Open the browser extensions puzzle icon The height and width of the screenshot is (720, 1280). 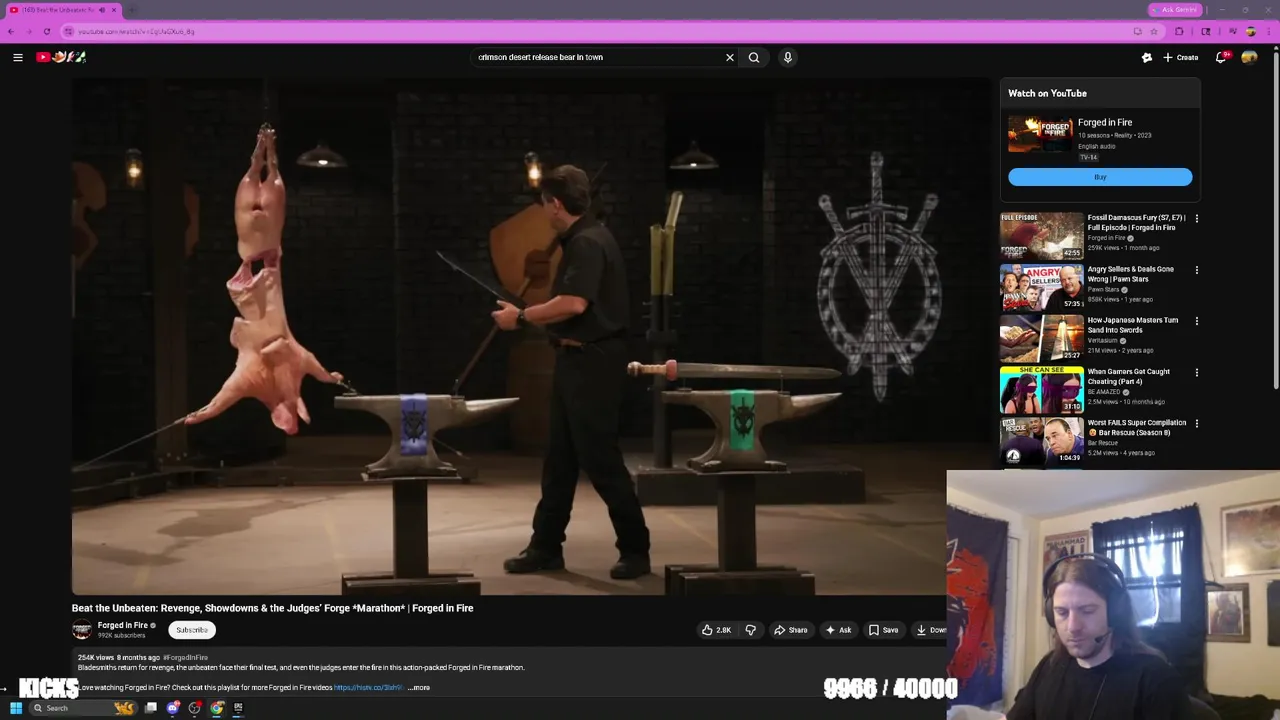(1180, 31)
